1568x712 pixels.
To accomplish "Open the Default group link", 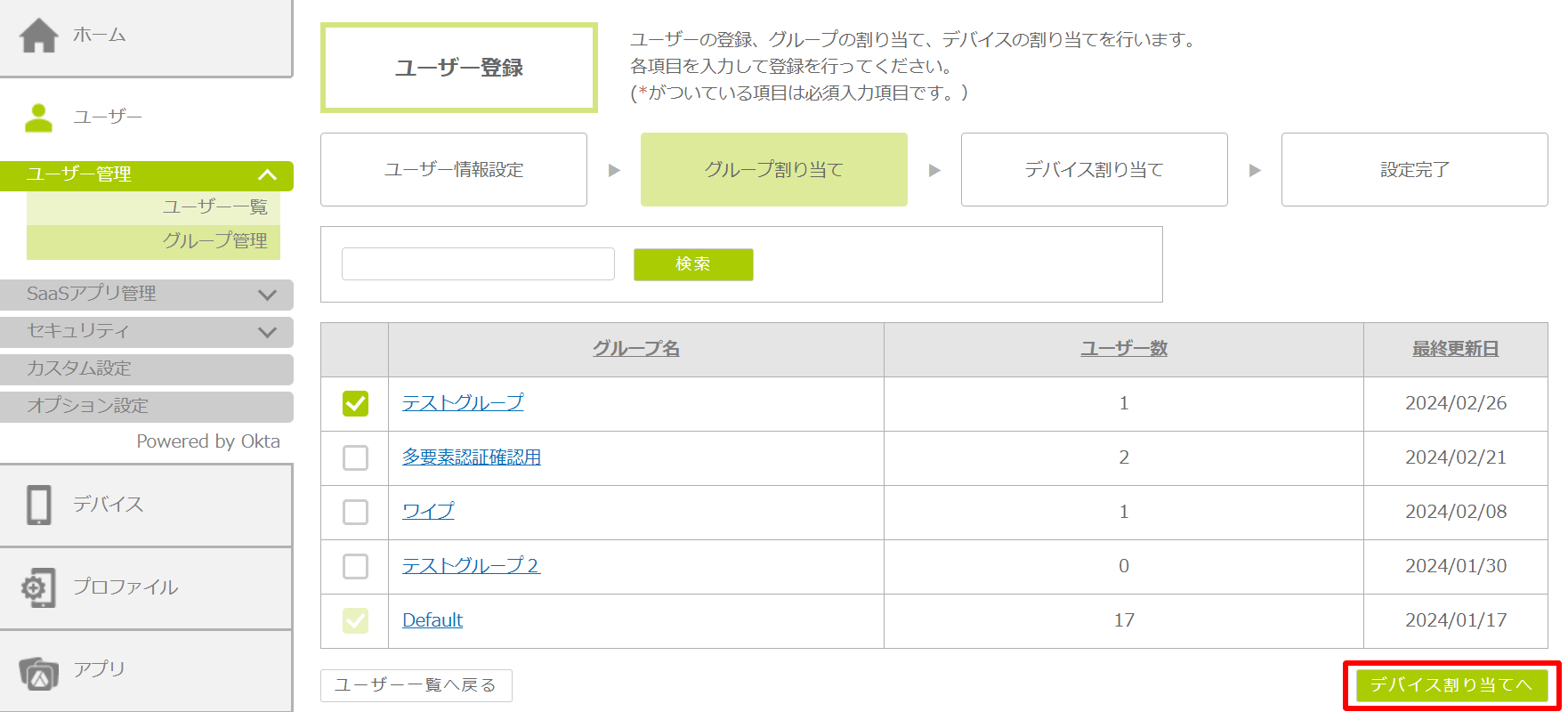I will coord(432,620).
